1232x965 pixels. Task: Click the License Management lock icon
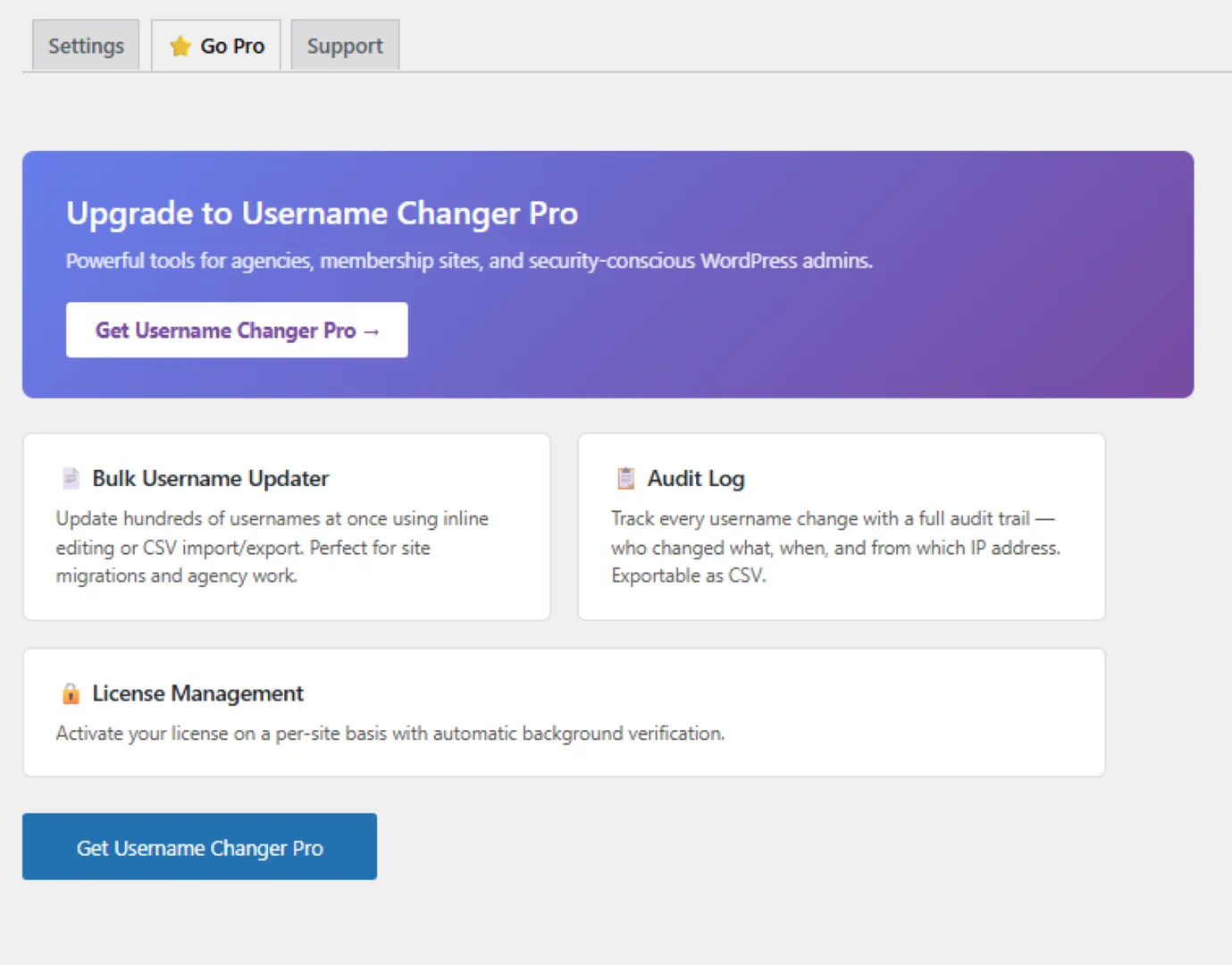pos(71,693)
